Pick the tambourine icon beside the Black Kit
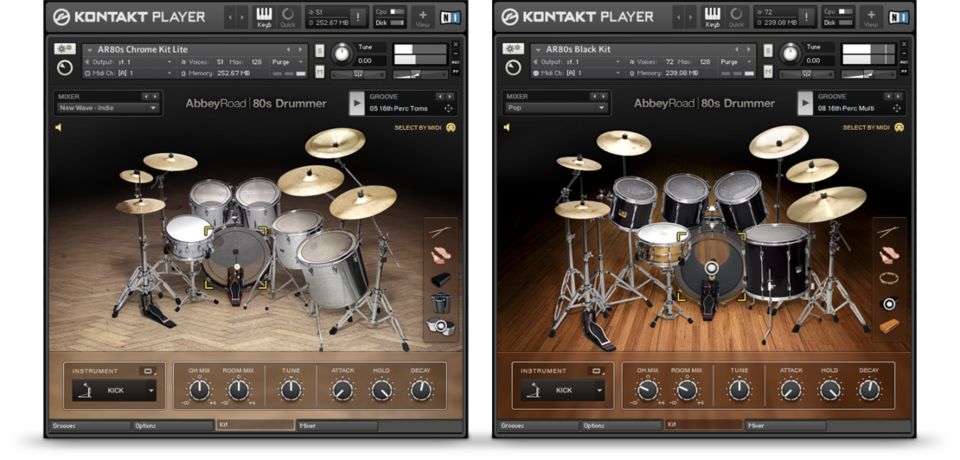The image size is (960, 460). click(888, 278)
